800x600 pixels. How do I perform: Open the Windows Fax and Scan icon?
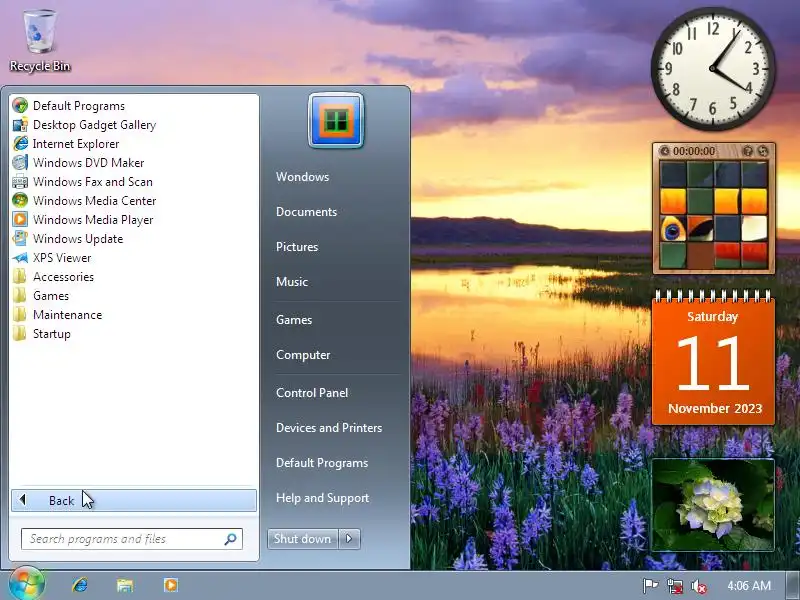pyautogui.click(x=20, y=182)
